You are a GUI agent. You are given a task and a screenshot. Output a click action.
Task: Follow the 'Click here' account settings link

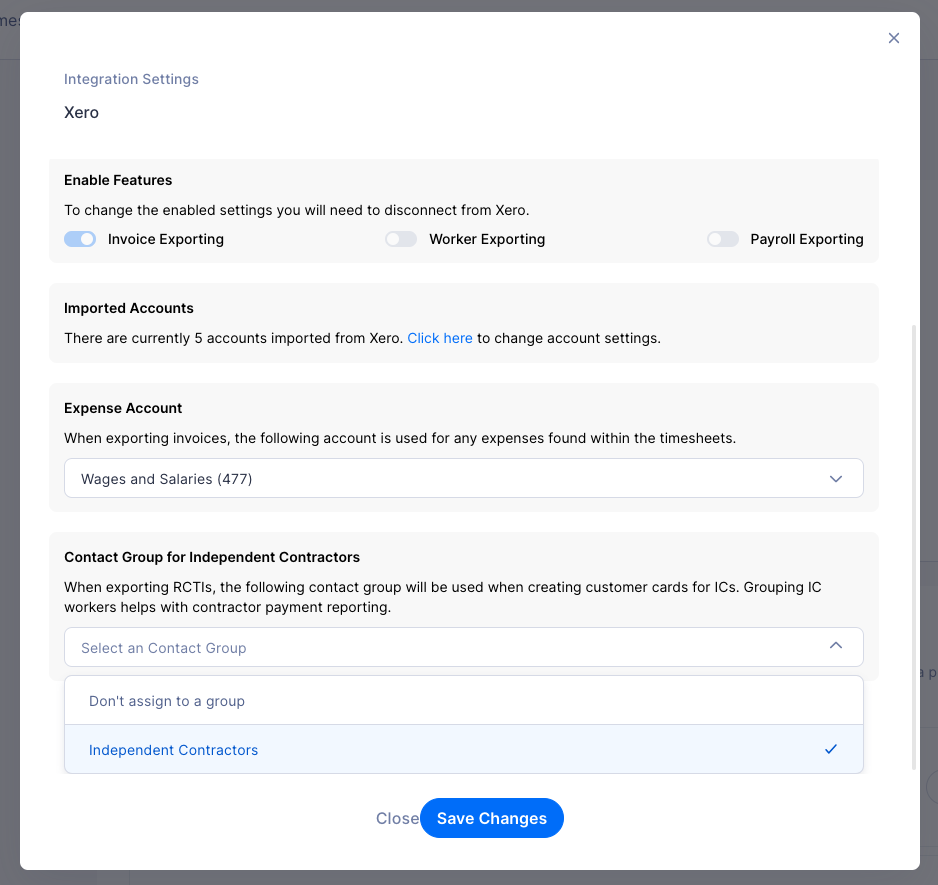pyautogui.click(x=440, y=338)
